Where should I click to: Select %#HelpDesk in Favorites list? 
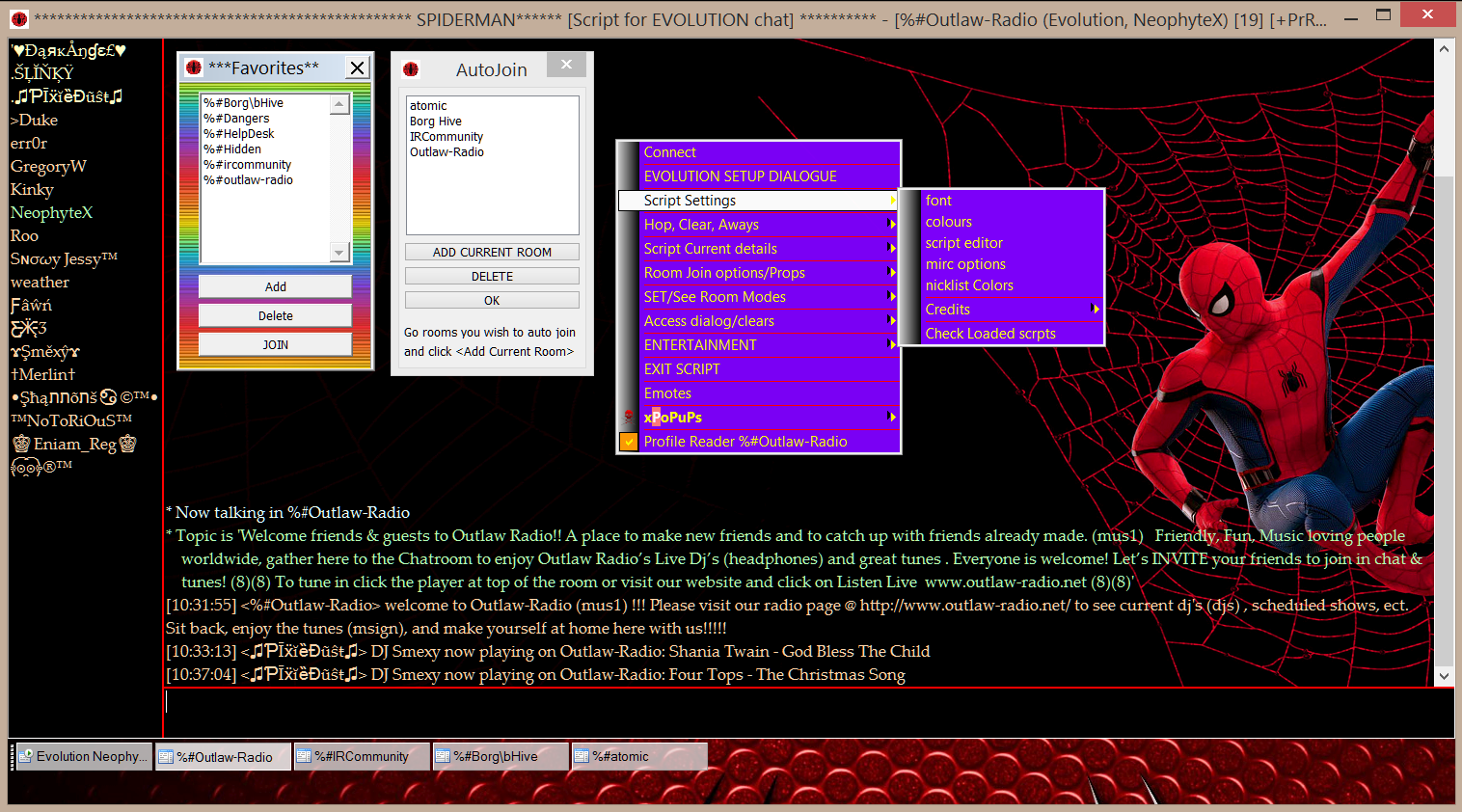pyautogui.click(x=238, y=134)
